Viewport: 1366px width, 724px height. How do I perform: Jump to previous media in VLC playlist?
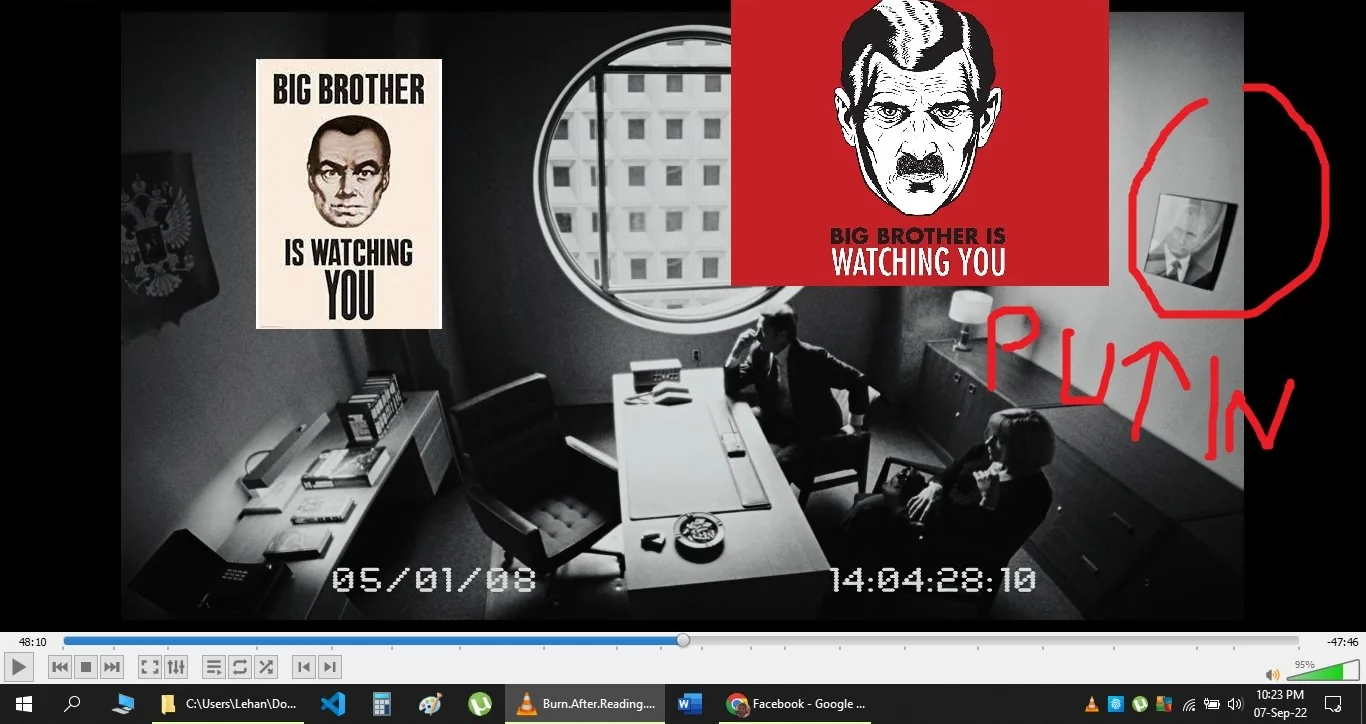tap(60, 667)
